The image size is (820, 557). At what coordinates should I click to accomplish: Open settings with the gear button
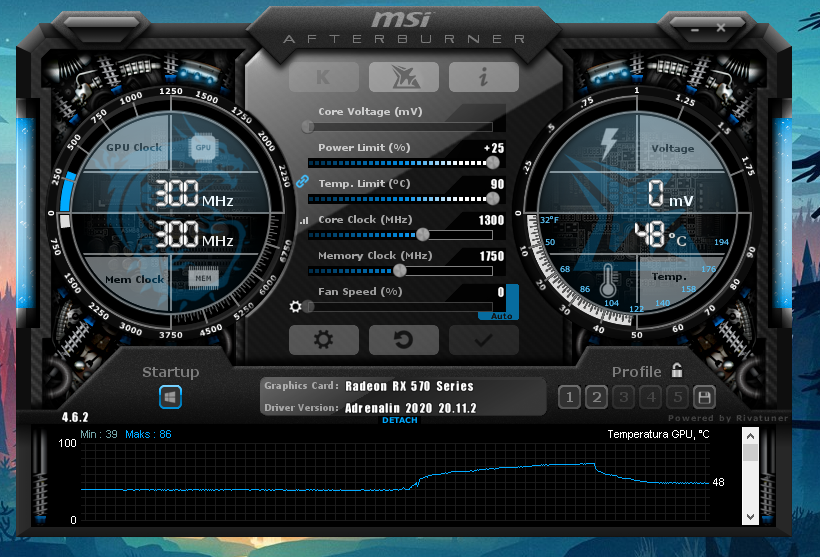coord(324,340)
